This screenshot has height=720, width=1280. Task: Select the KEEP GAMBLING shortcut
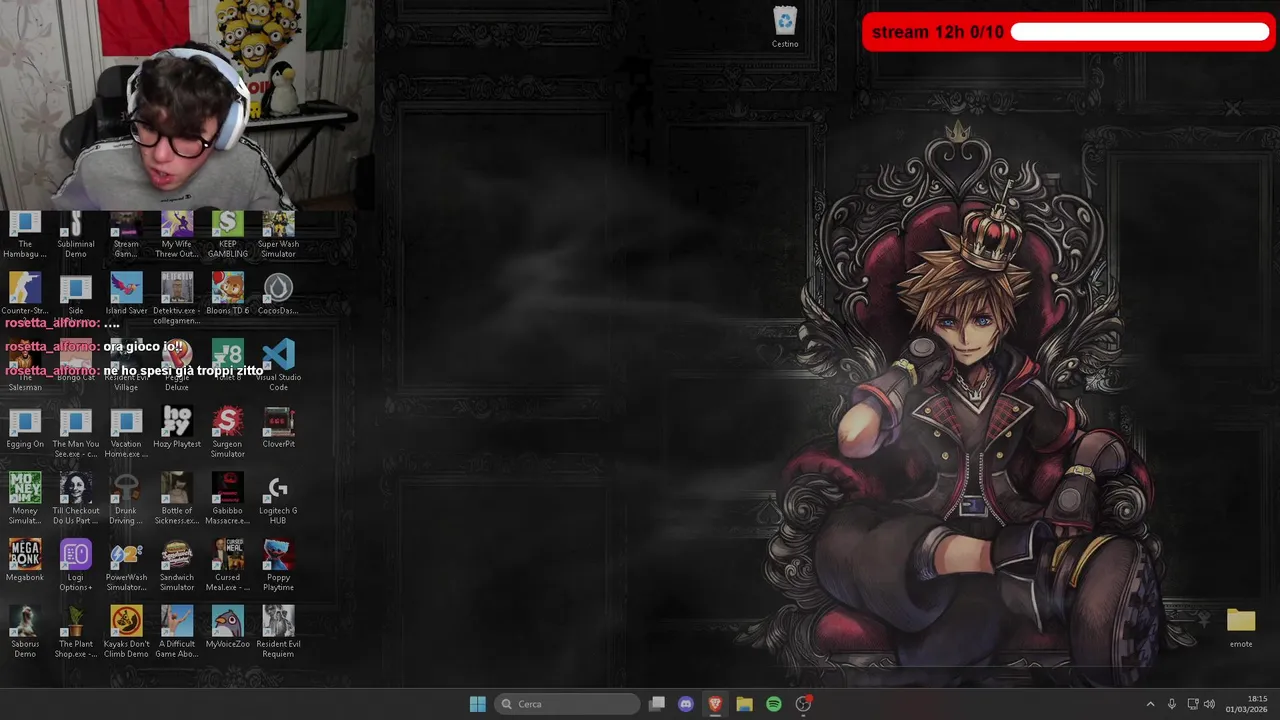pyautogui.click(x=228, y=236)
